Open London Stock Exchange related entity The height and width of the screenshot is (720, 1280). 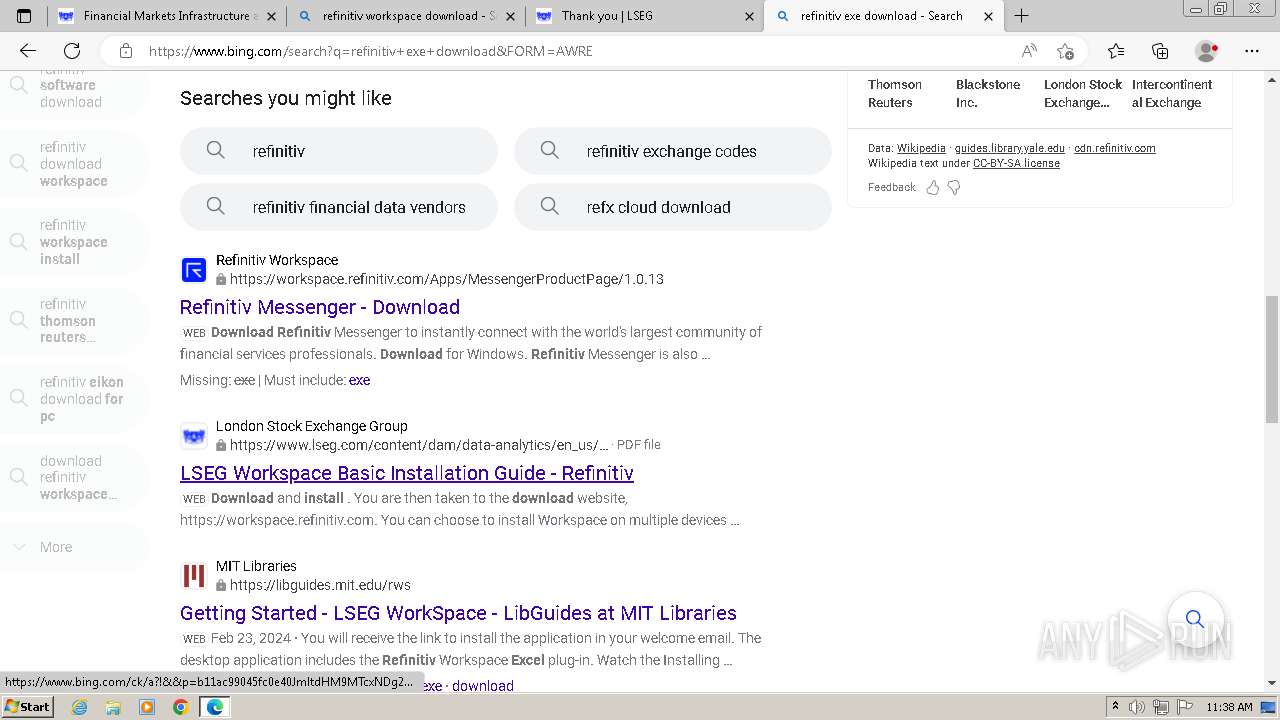[x=1083, y=93]
